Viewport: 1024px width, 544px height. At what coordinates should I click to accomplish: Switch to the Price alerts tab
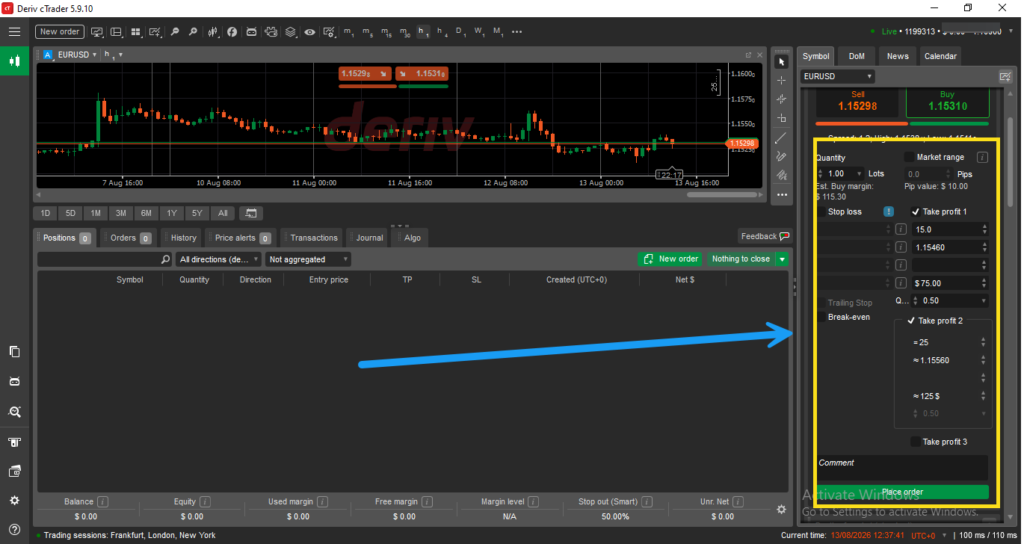click(x=241, y=238)
